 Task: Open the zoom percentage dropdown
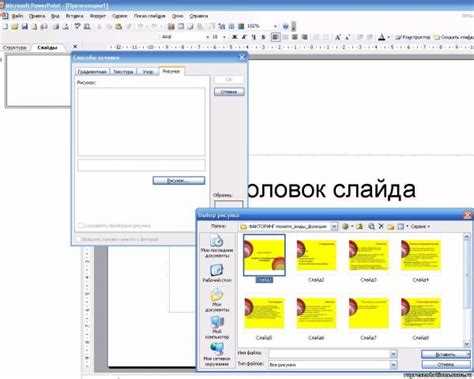[x=275, y=26]
